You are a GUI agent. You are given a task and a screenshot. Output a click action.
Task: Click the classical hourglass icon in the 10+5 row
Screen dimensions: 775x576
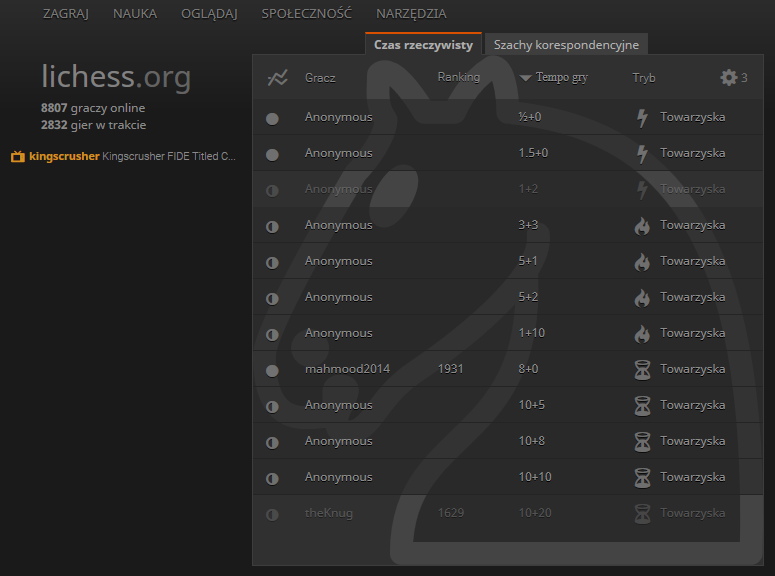click(642, 406)
